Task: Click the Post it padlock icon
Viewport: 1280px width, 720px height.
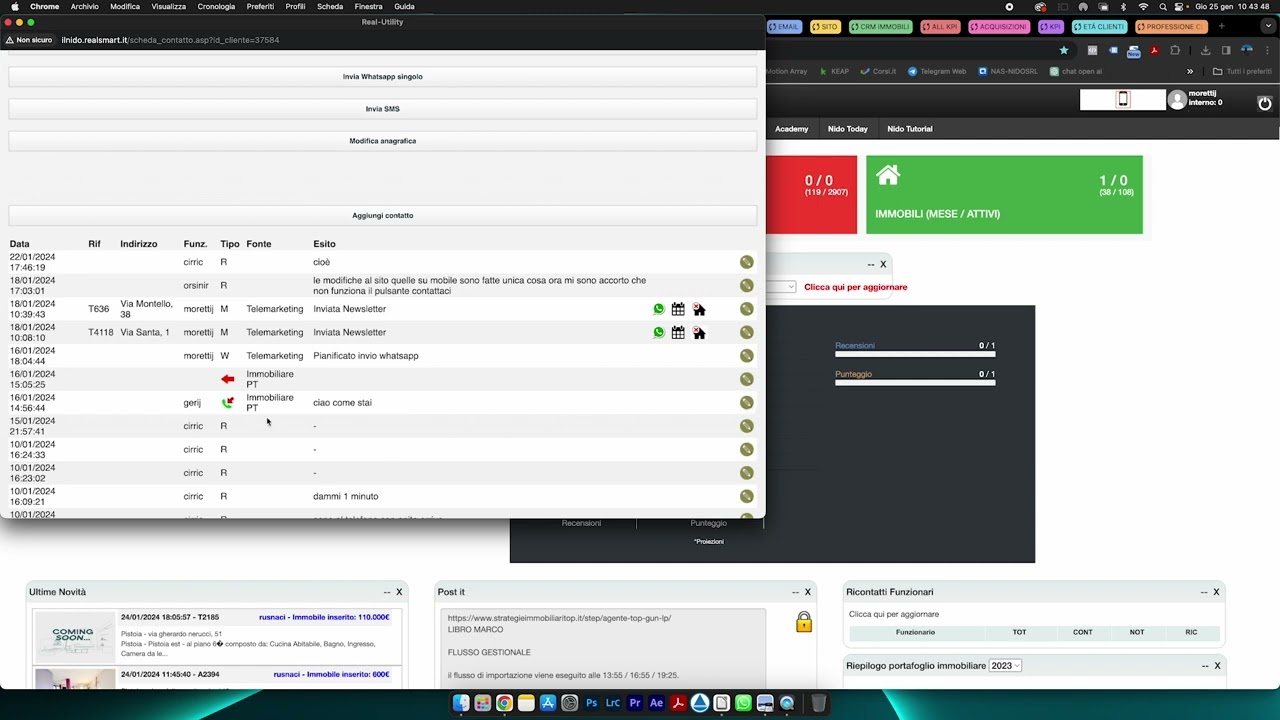Action: 804,622
